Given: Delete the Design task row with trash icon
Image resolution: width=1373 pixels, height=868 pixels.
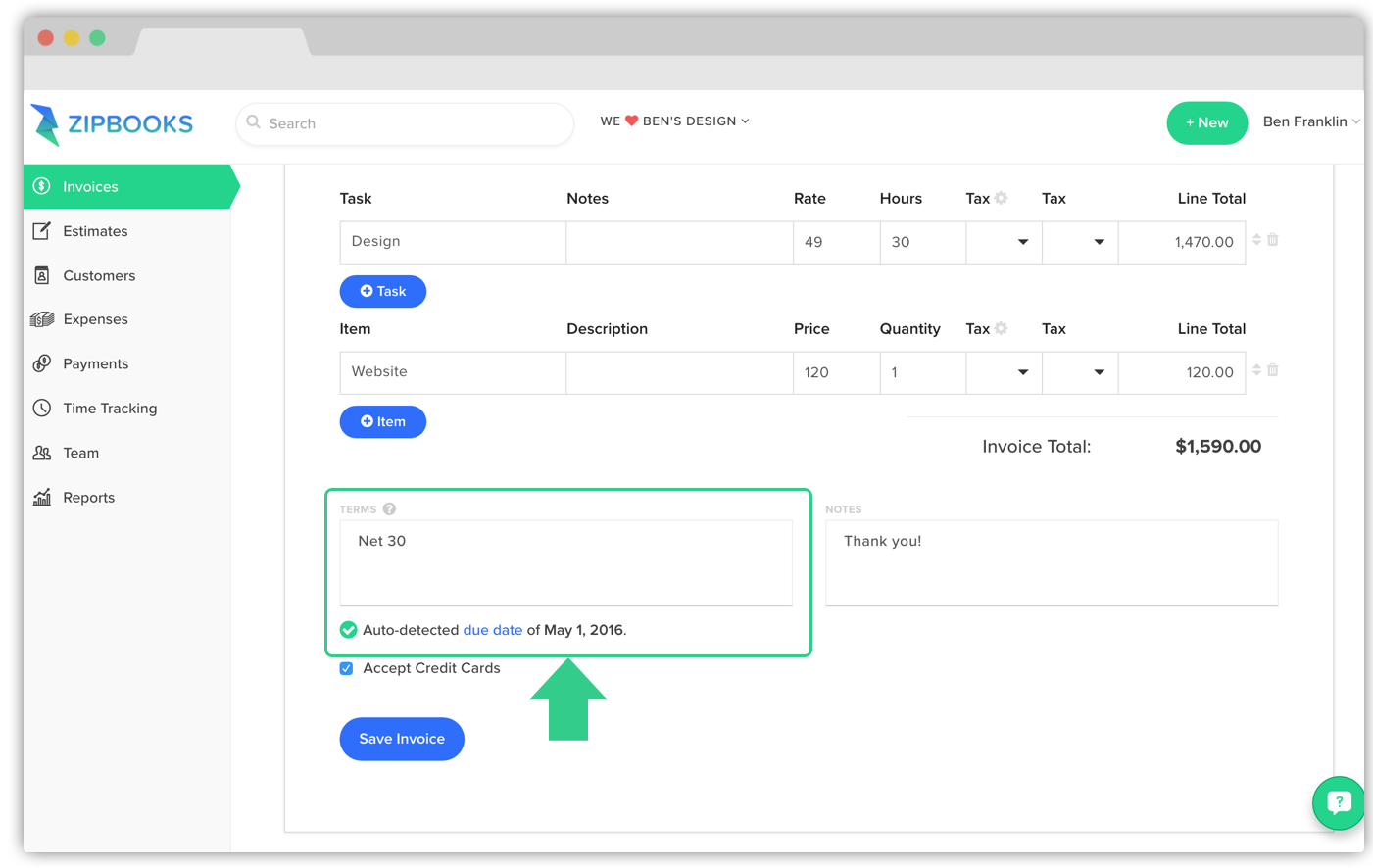Looking at the screenshot, I should [x=1272, y=240].
